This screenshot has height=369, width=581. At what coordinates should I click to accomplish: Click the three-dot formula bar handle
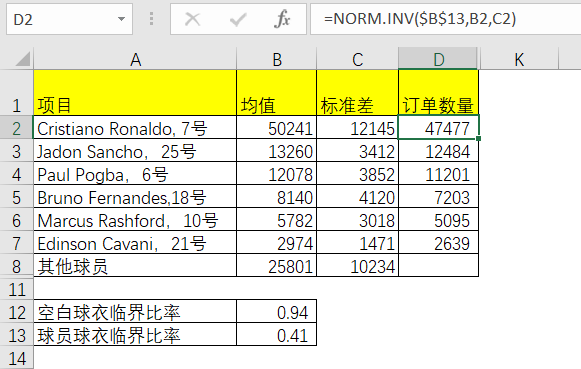click(x=151, y=19)
